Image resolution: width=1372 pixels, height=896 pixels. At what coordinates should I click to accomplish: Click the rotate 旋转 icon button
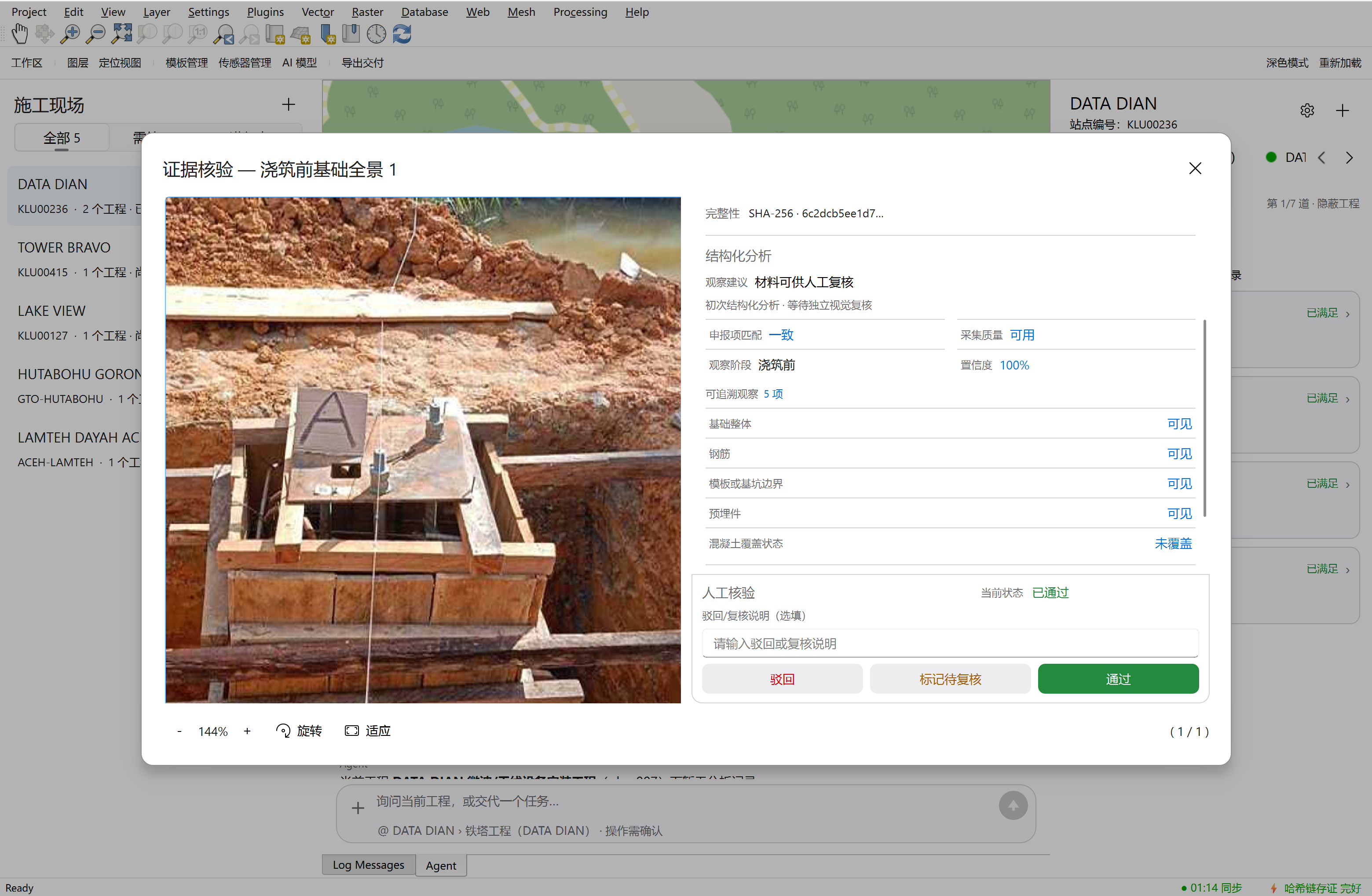[299, 731]
